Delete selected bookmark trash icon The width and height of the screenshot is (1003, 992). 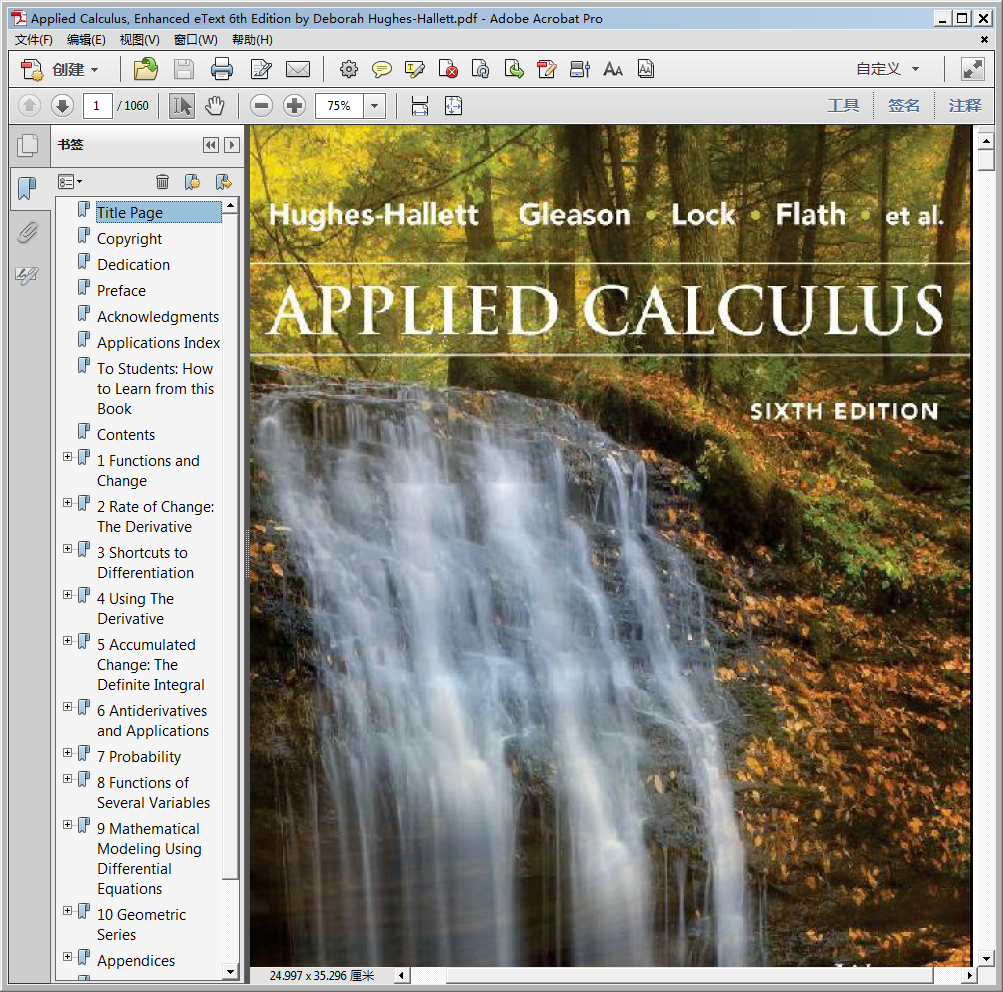point(162,182)
